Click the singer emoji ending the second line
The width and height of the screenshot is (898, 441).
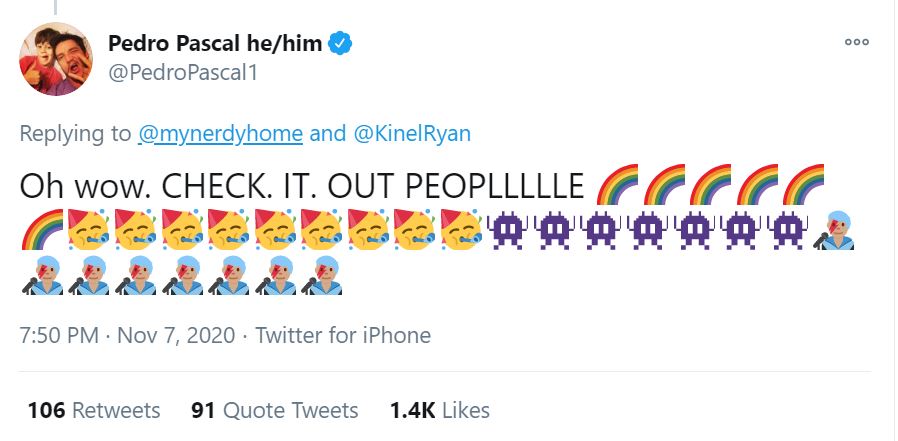click(x=838, y=231)
